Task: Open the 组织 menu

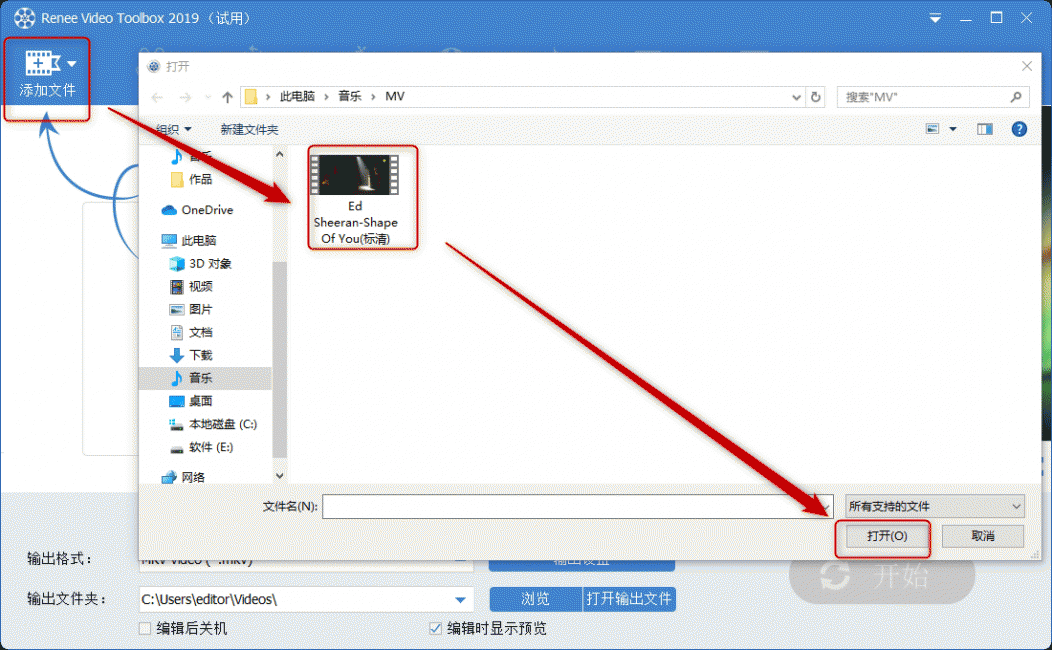Action: [173, 129]
